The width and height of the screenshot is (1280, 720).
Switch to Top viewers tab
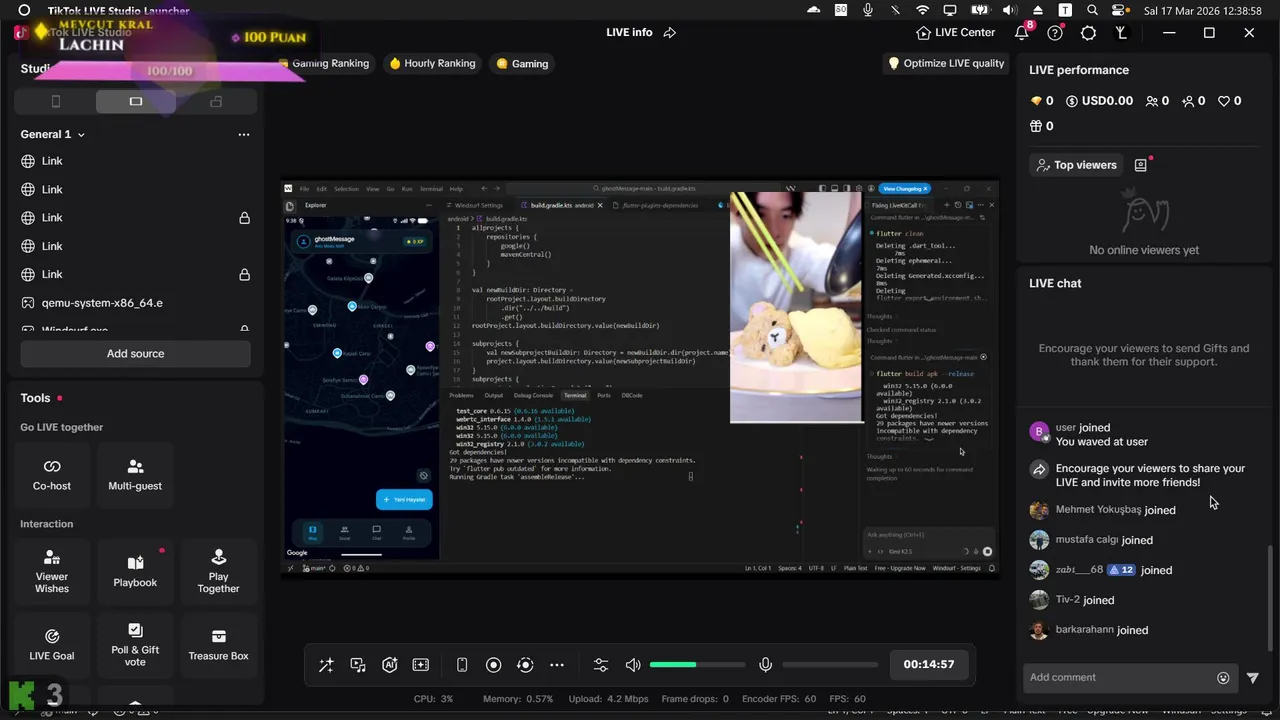click(1076, 165)
